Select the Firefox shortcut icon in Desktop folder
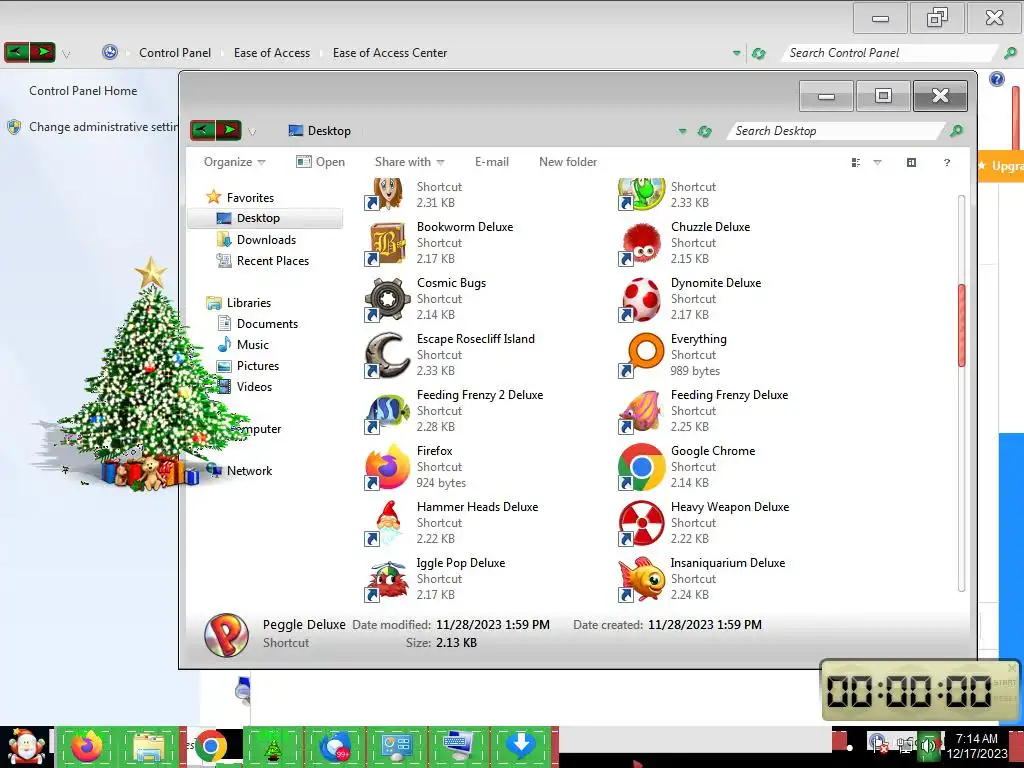This screenshot has height=768, width=1024. [387, 468]
